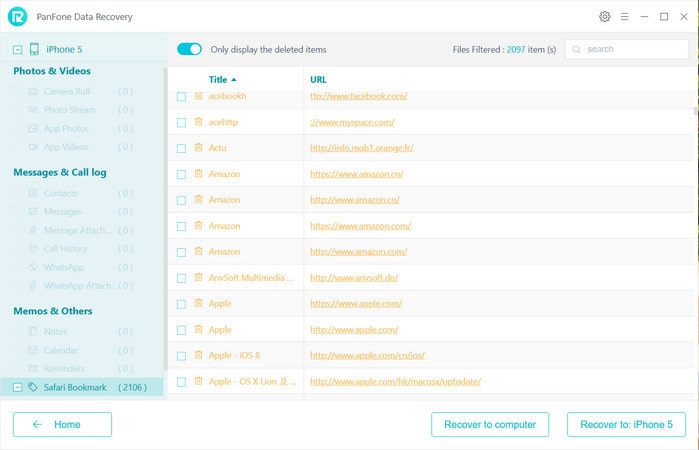
Task: Click trash icon beside Apple - iOS 8
Action: (198, 355)
